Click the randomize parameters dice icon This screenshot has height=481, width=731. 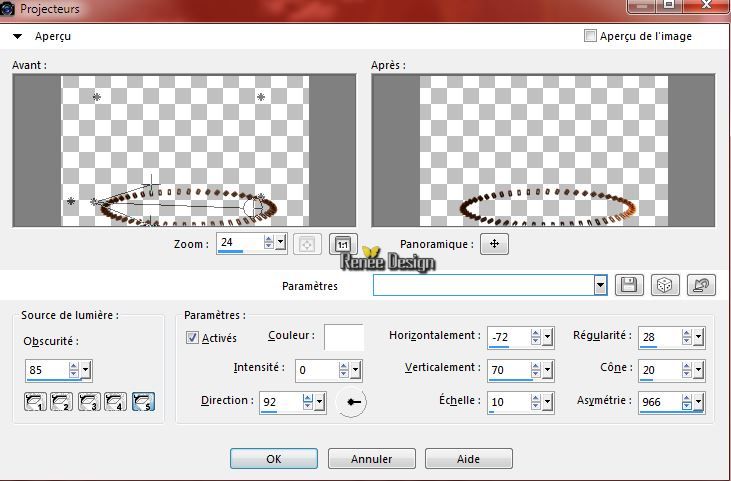665,285
